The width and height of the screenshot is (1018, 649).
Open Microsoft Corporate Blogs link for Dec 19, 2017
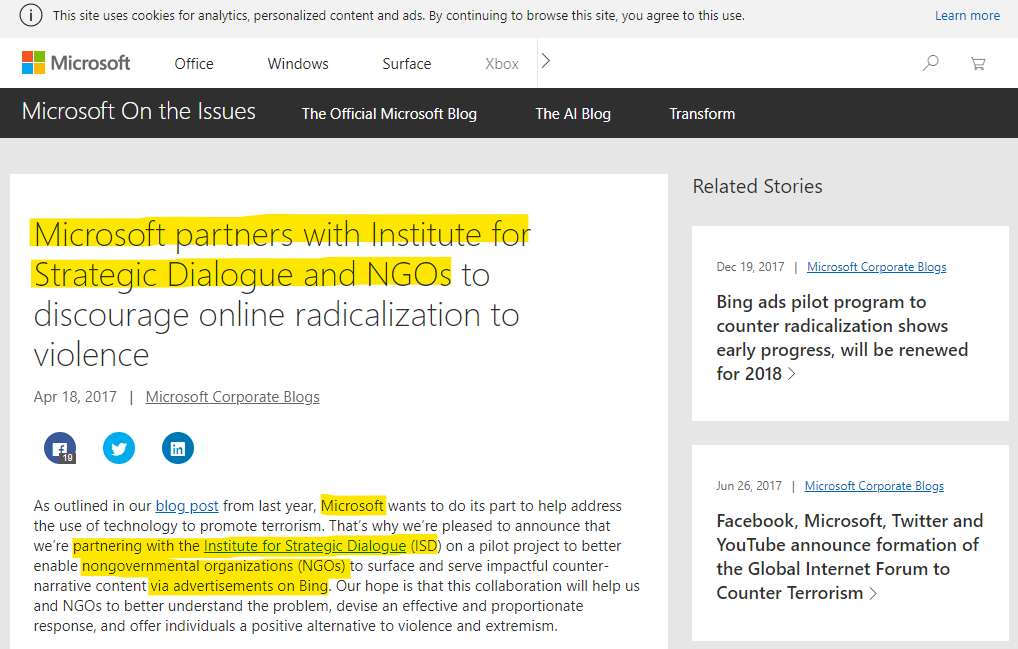[x=876, y=267]
